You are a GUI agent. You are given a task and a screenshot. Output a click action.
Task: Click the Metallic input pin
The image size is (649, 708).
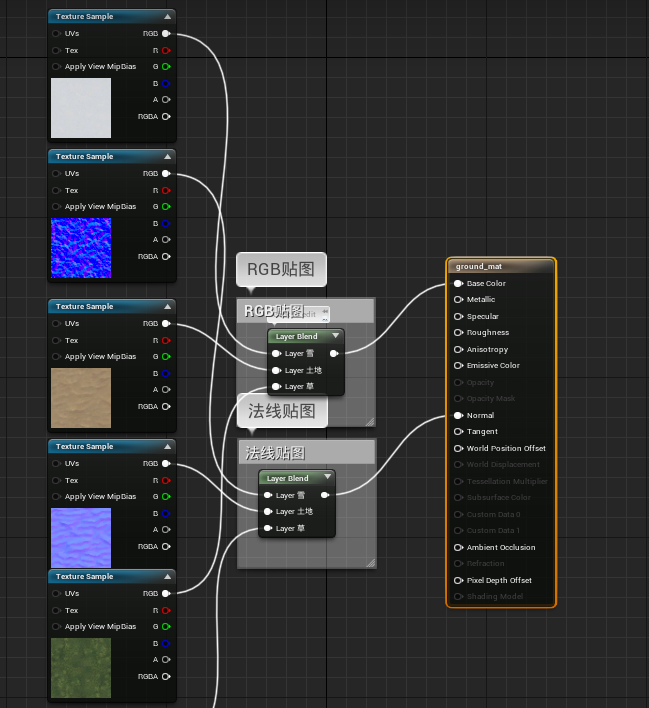(458, 300)
